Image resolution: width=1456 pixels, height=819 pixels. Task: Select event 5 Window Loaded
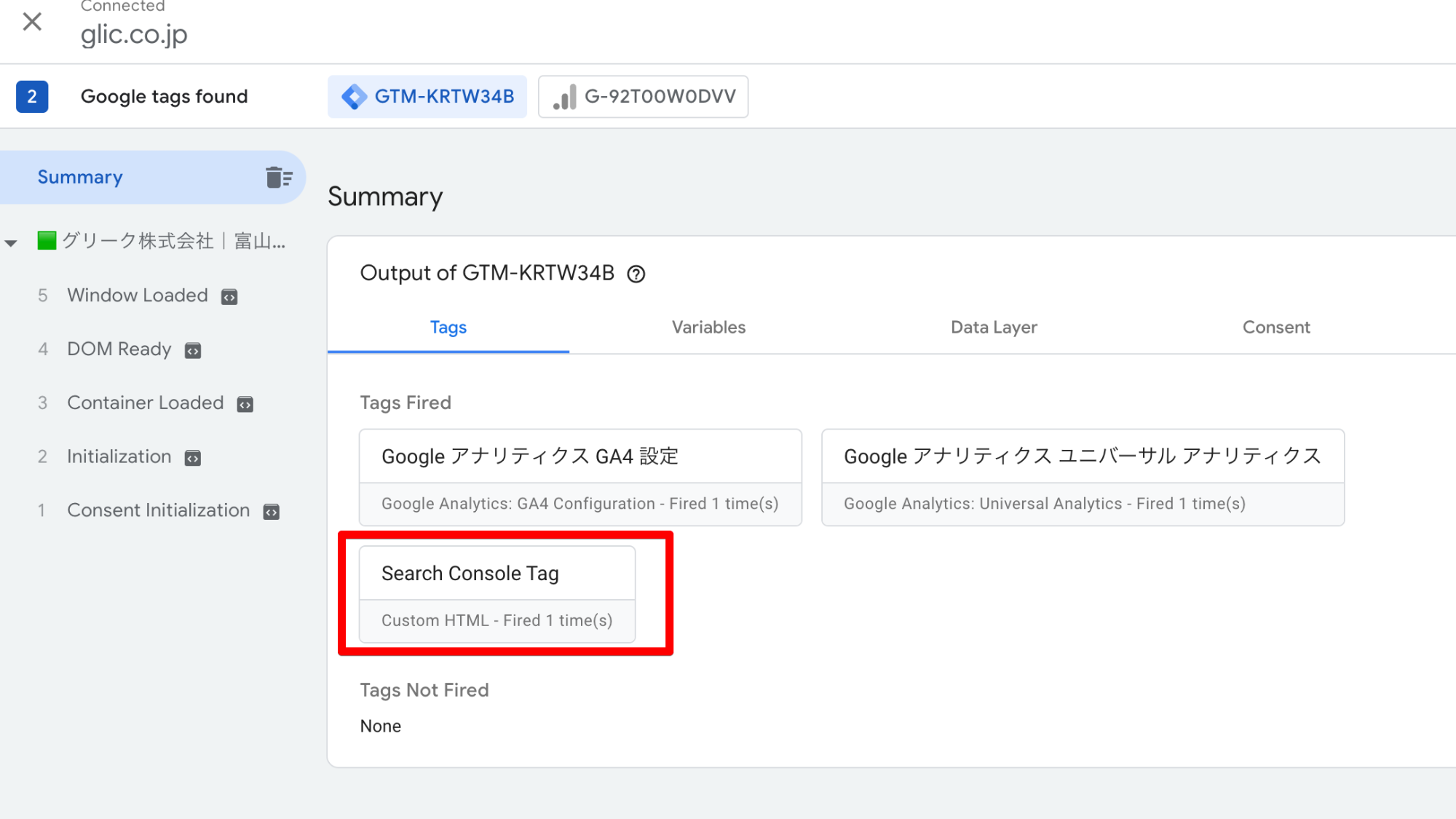137,296
